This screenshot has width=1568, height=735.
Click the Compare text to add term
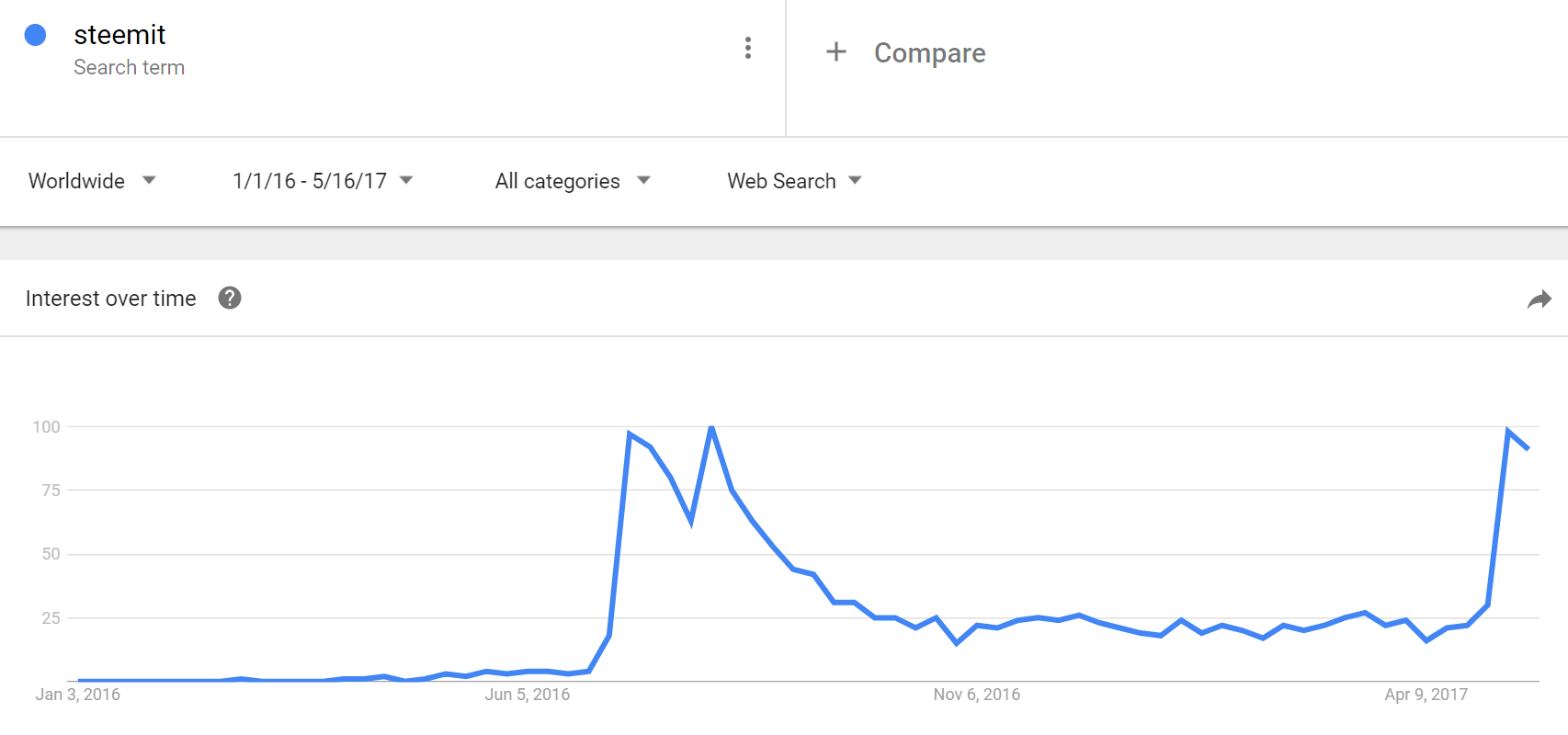(929, 53)
